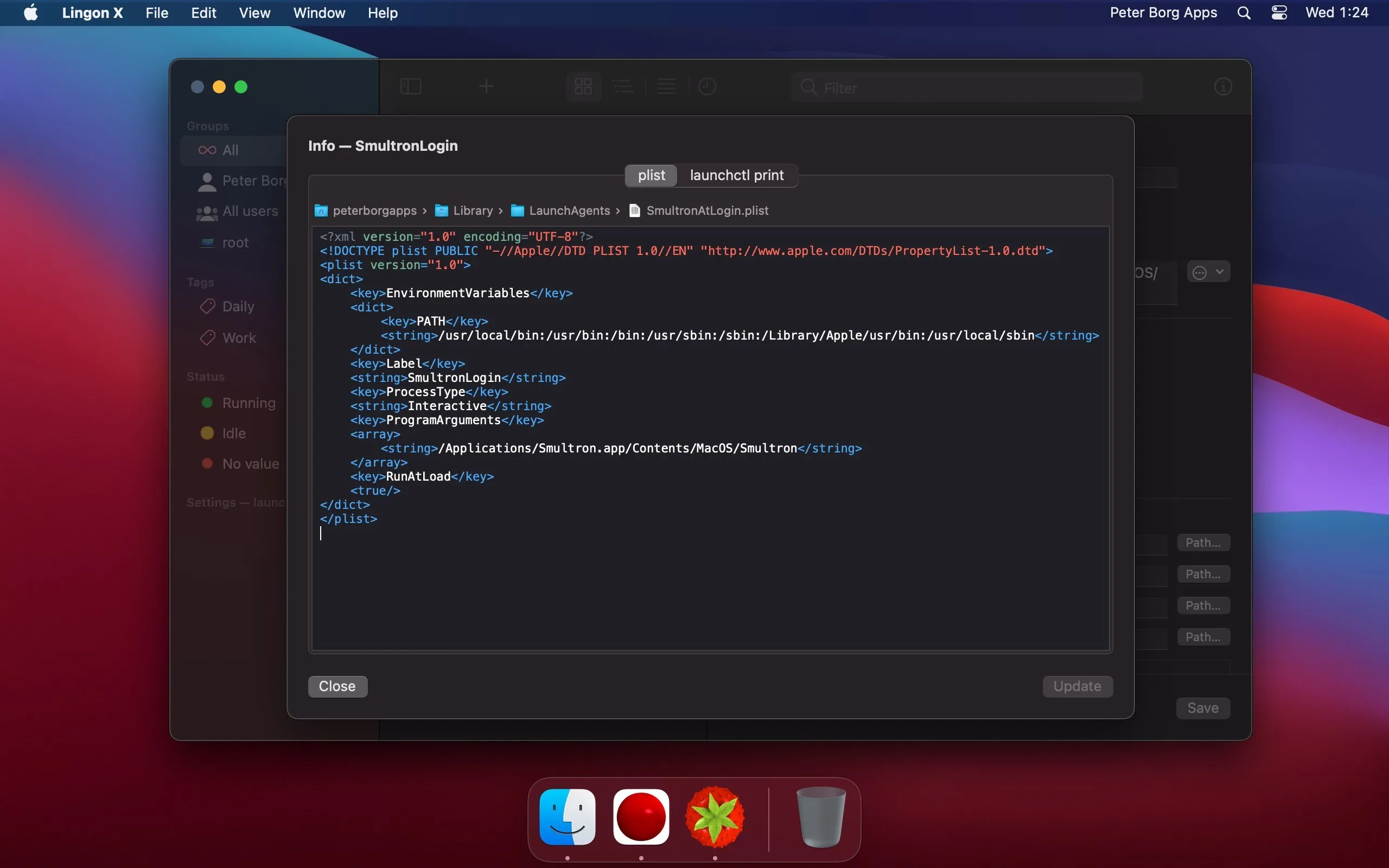Click the Library folder in path bar
Viewport: 1389px width, 868px height.
pos(464,210)
